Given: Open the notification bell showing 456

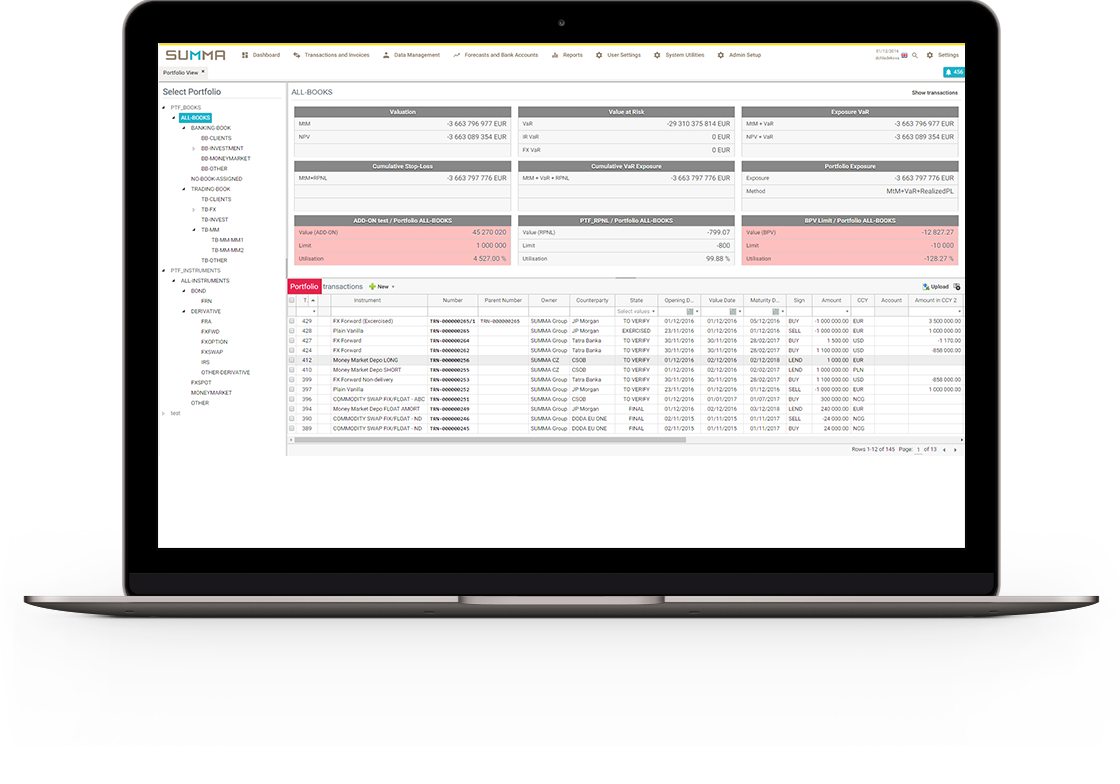Looking at the screenshot, I should [x=953, y=72].
